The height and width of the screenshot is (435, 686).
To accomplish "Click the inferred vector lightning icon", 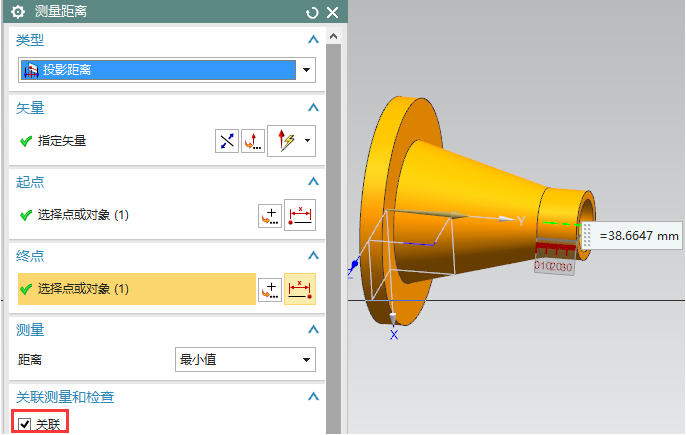I will [281, 141].
